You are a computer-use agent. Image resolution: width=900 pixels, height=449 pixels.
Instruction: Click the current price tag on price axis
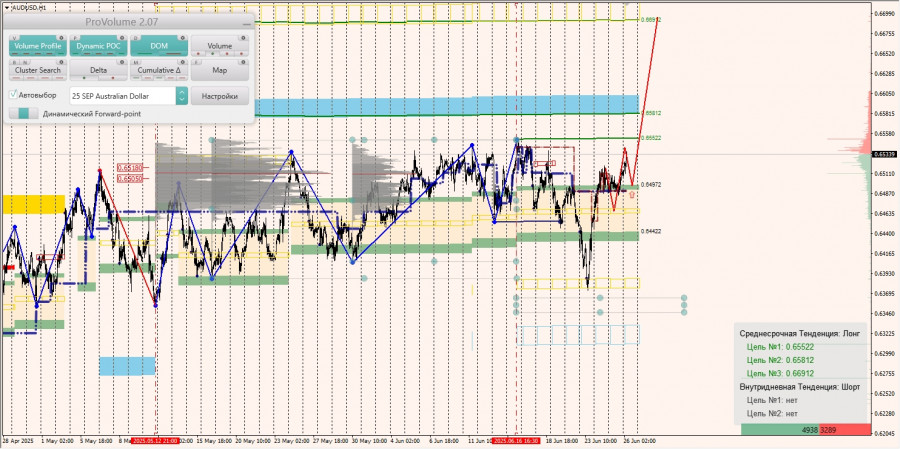pyautogui.click(x=885, y=154)
